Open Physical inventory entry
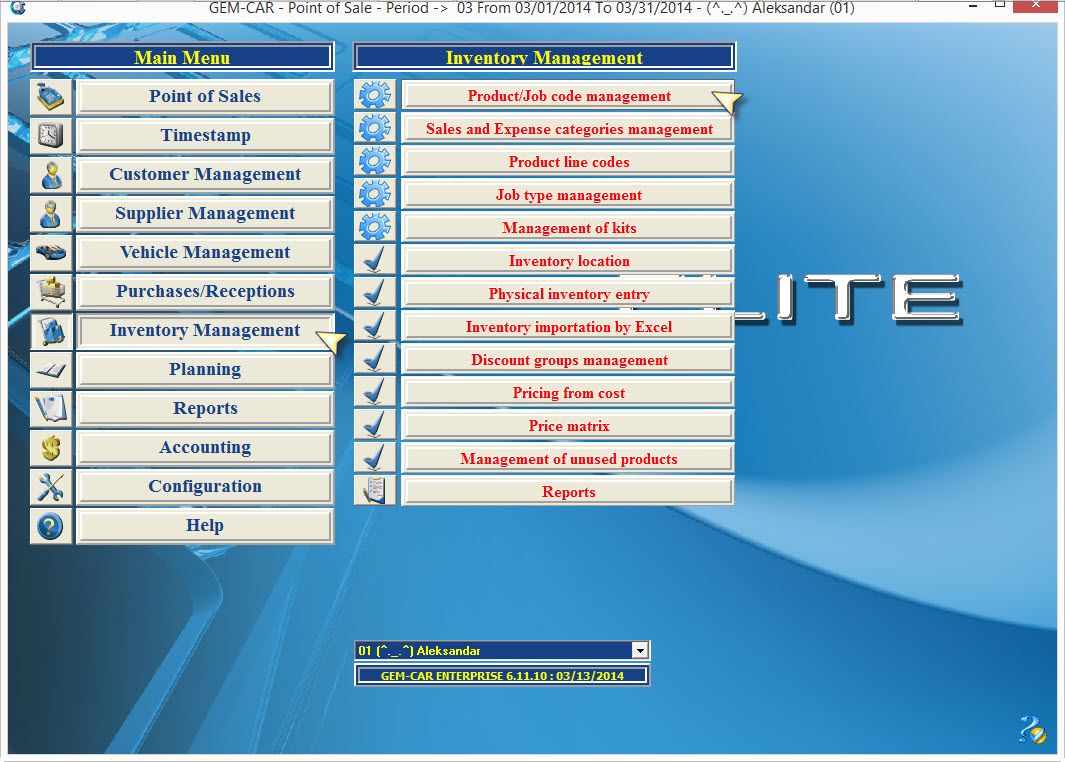This screenshot has width=1065, height=762. click(568, 293)
